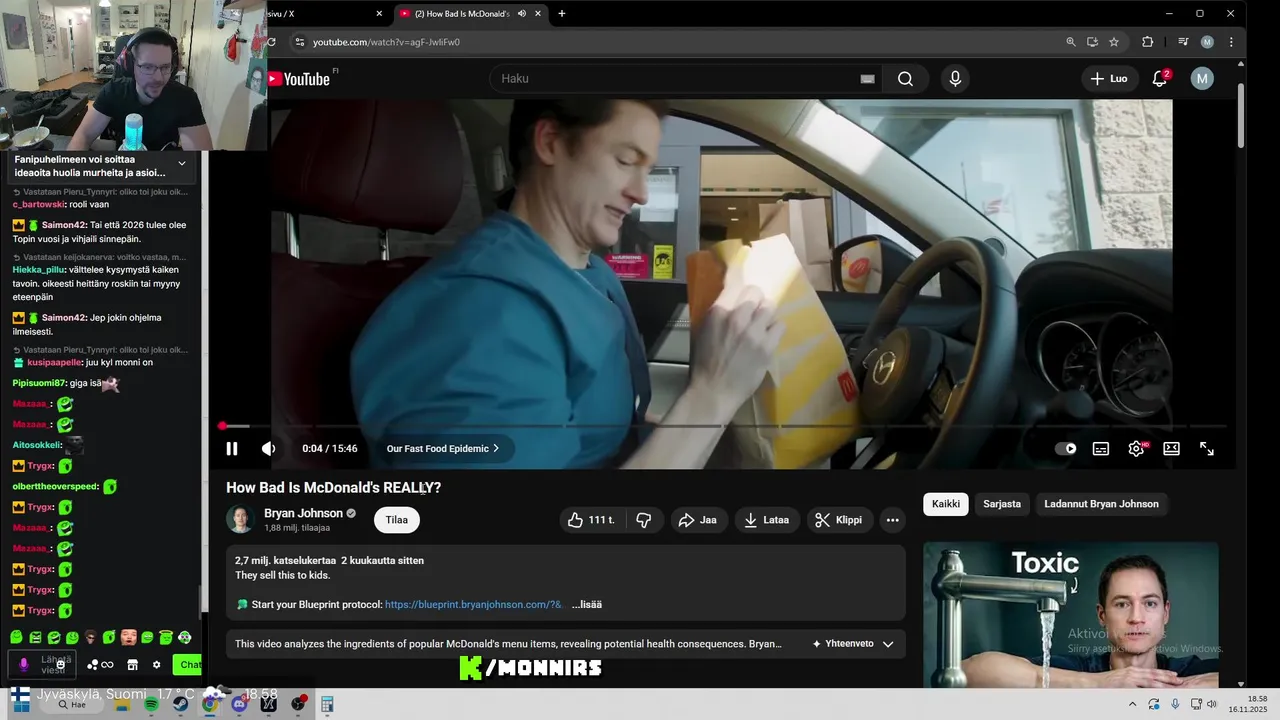Image resolution: width=1280 pixels, height=720 pixels.
Task: Open the YouTube account avatar menu
Action: click(x=1202, y=79)
